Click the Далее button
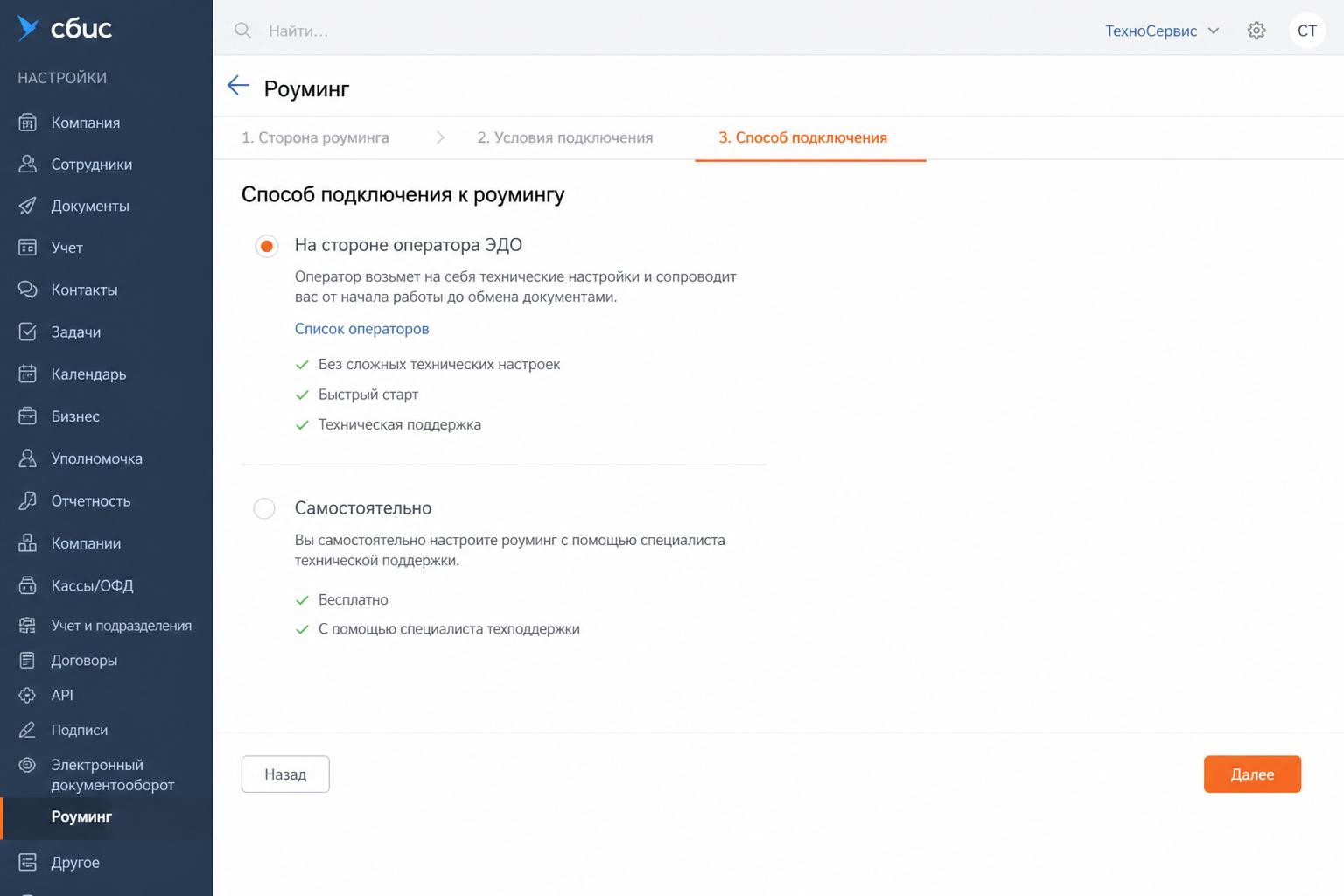The height and width of the screenshot is (896, 1344). click(1252, 774)
